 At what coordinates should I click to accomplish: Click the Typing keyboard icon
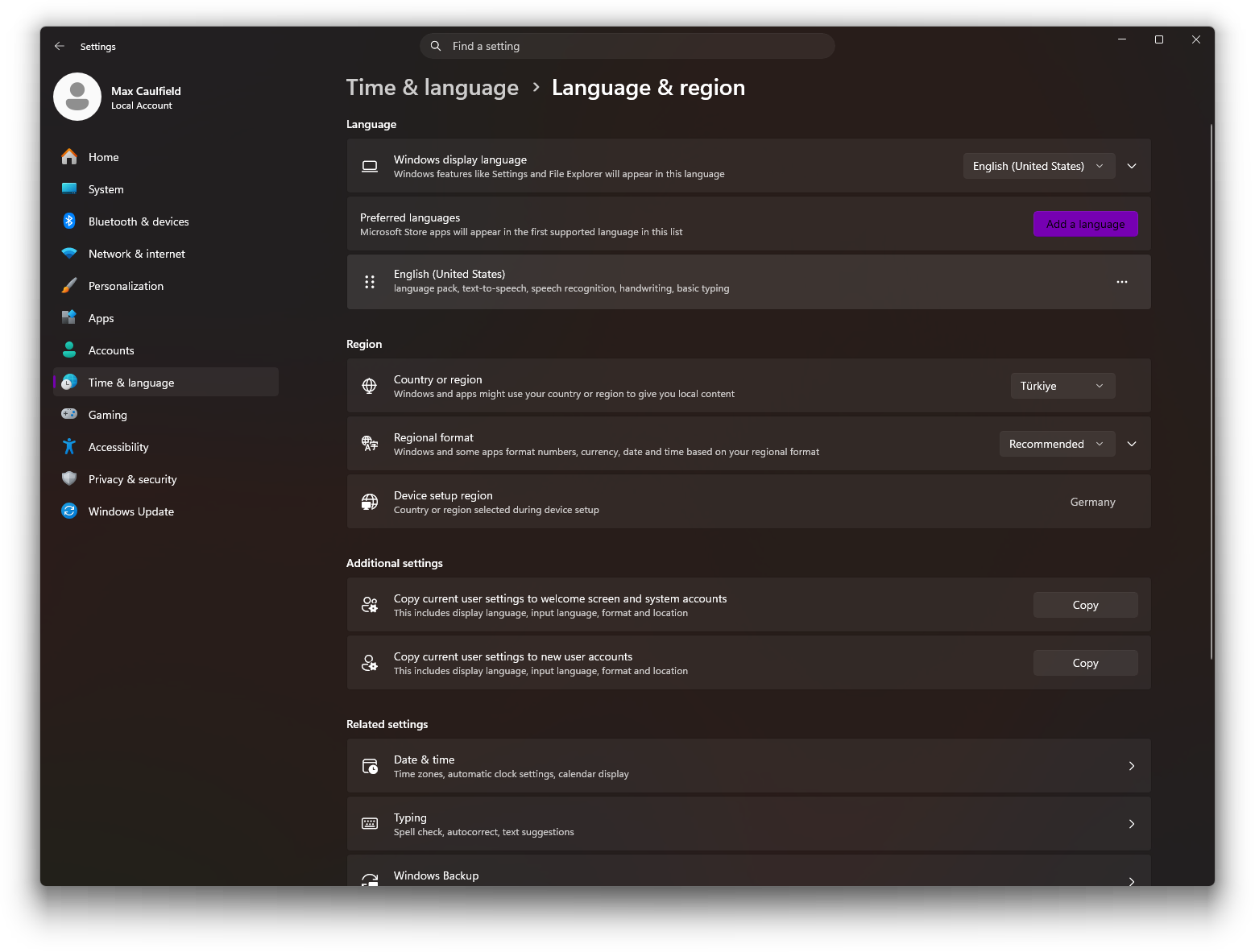[x=370, y=823]
